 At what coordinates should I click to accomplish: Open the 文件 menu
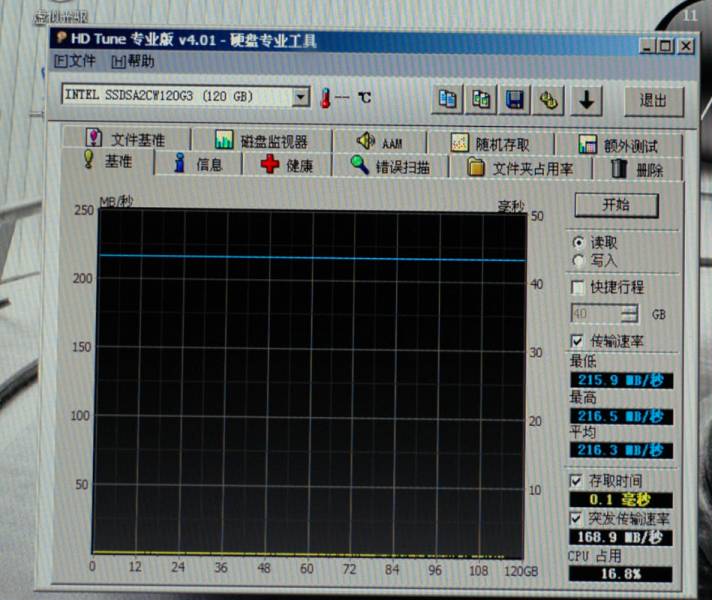click(x=76, y=62)
